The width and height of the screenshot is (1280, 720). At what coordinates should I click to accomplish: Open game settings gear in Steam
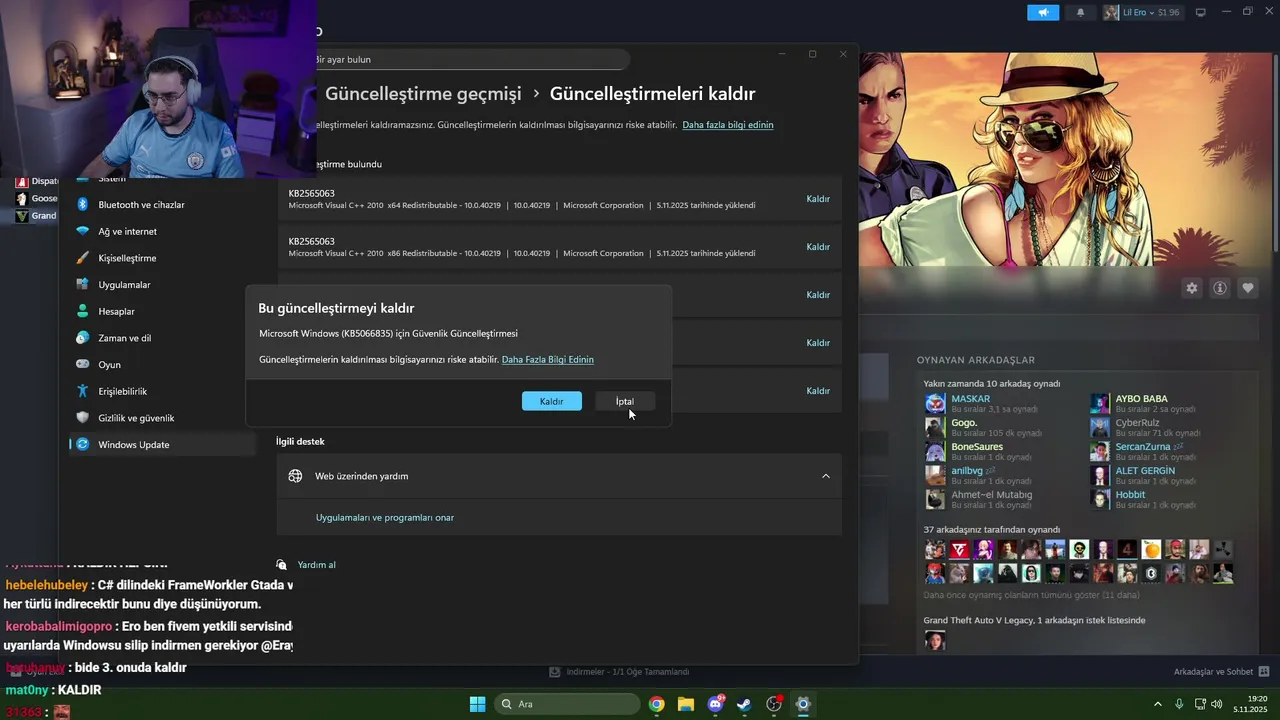1192,288
